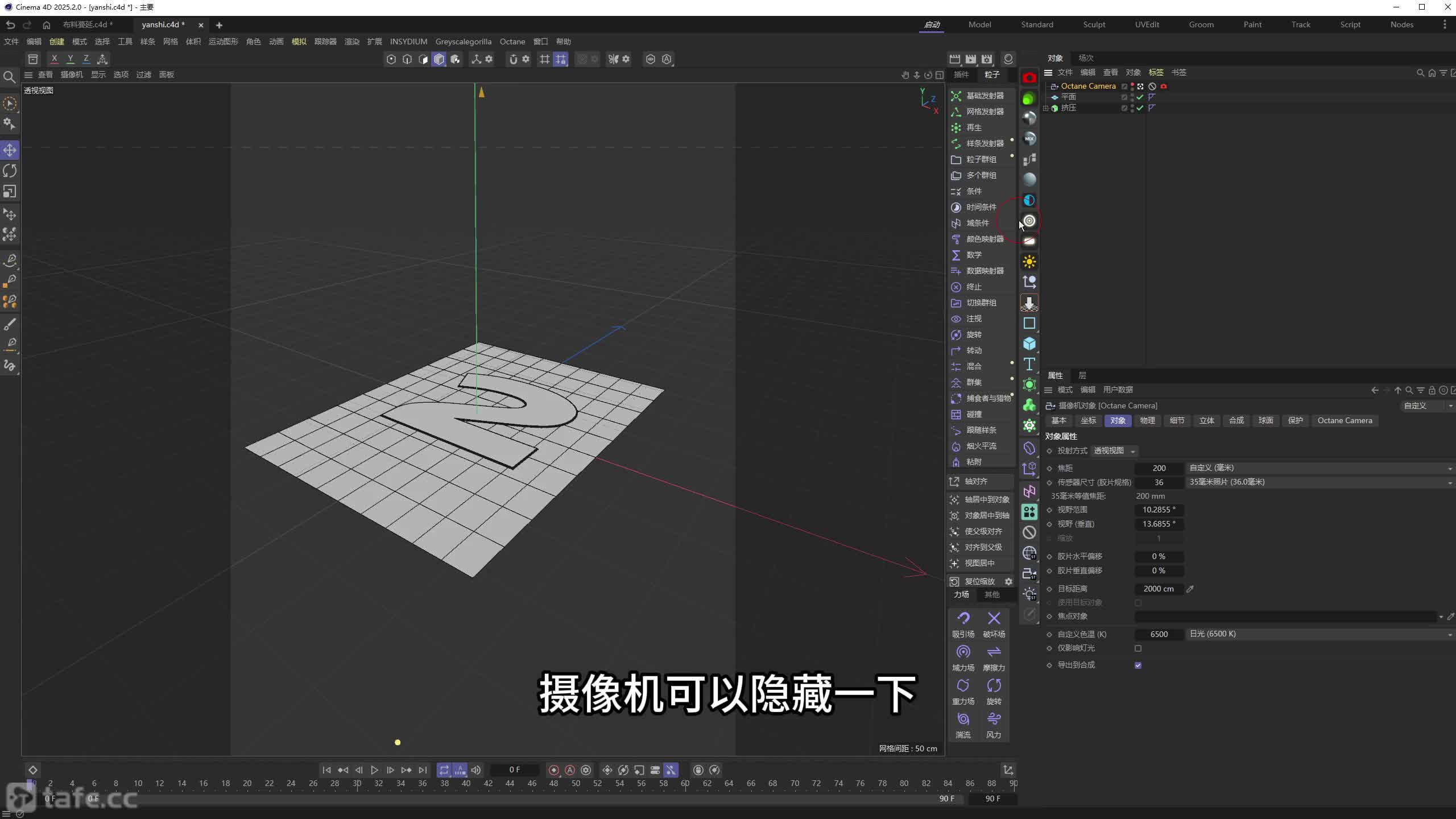1456x819 pixels.
Task: Click the 焦距 value field 200
Action: click(x=1159, y=468)
